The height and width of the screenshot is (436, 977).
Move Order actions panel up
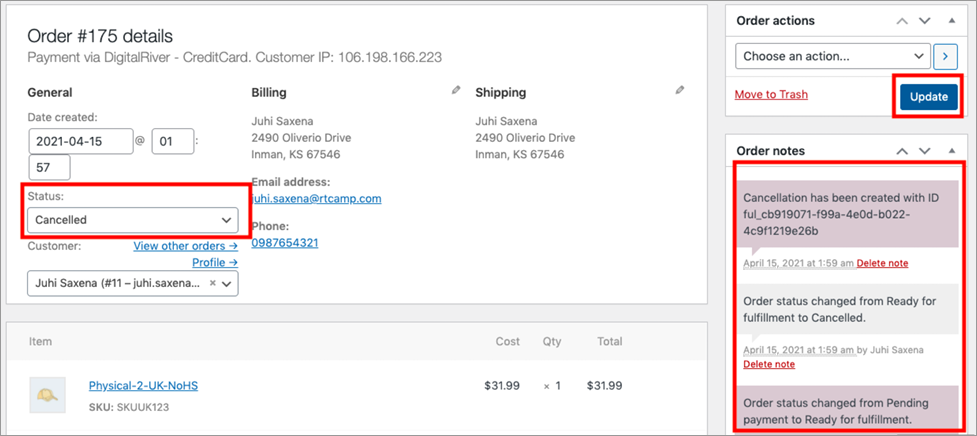[x=902, y=21]
